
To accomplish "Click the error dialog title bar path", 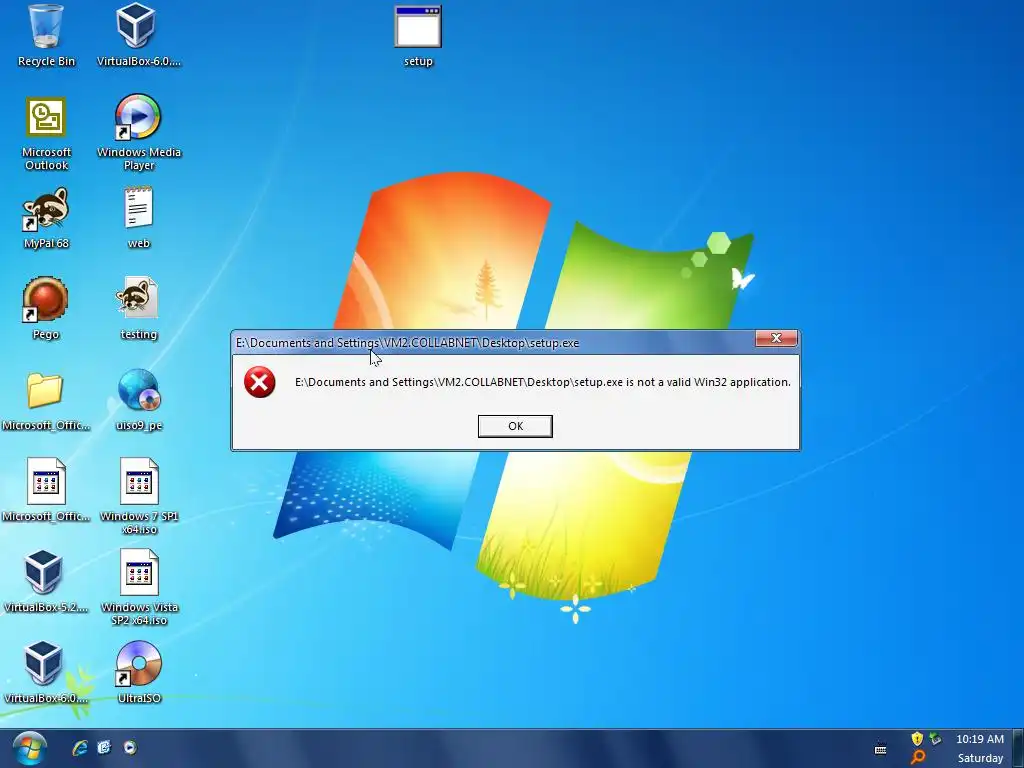I will (x=408, y=343).
